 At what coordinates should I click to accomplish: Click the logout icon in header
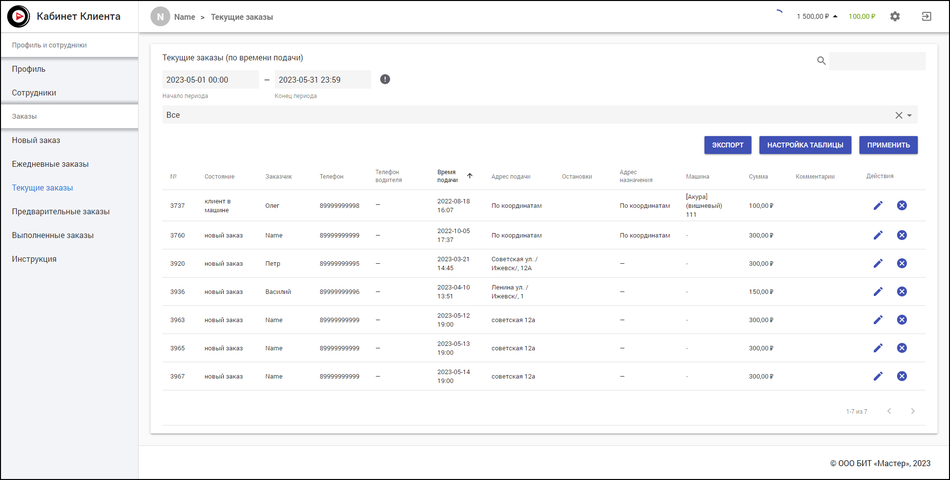click(x=926, y=17)
